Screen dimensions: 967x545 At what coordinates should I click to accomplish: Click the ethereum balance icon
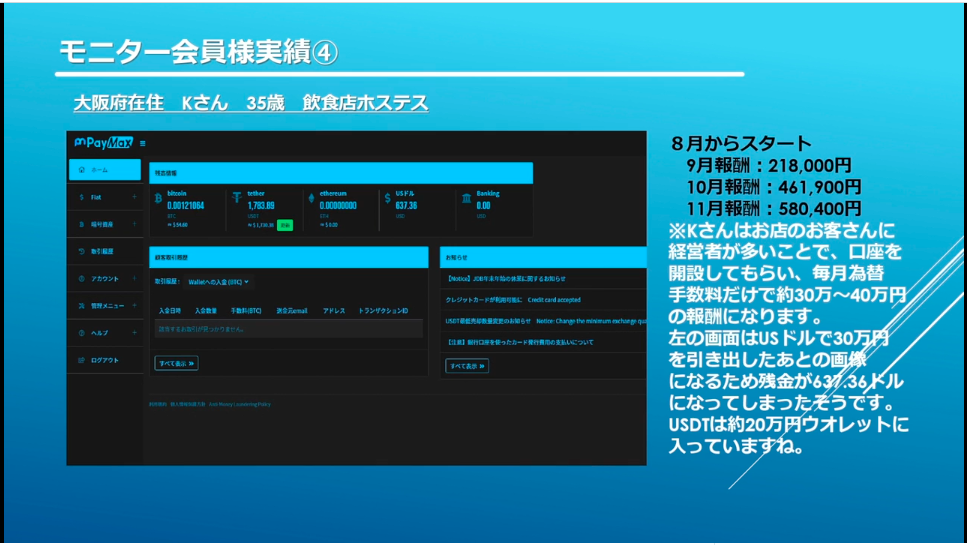pos(311,198)
